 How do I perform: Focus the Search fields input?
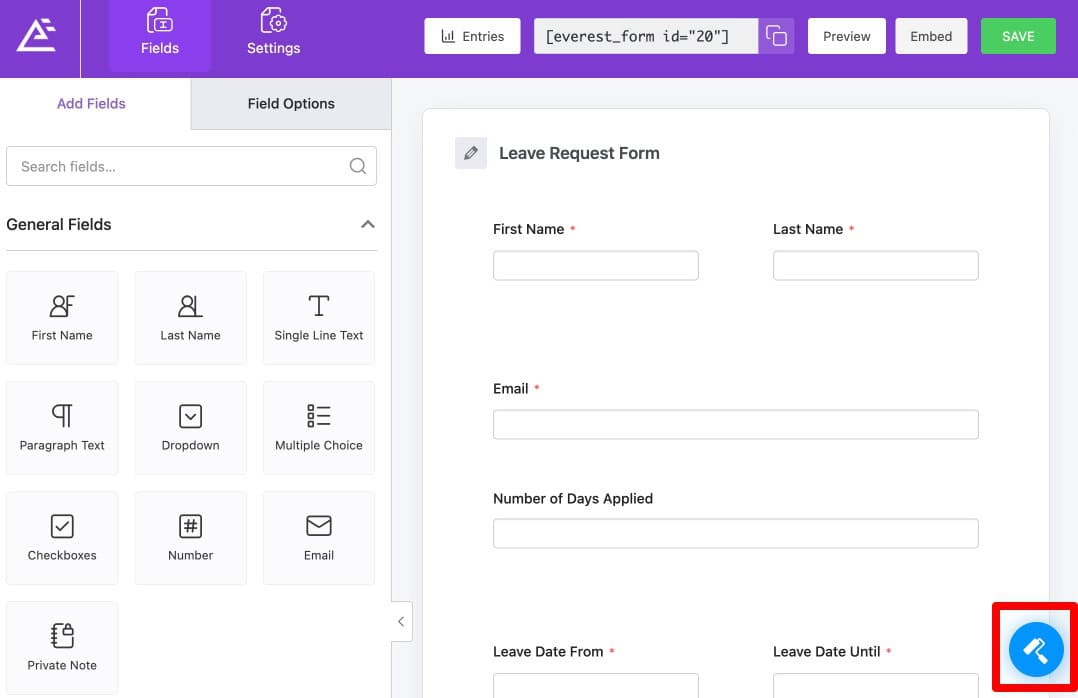(191, 166)
